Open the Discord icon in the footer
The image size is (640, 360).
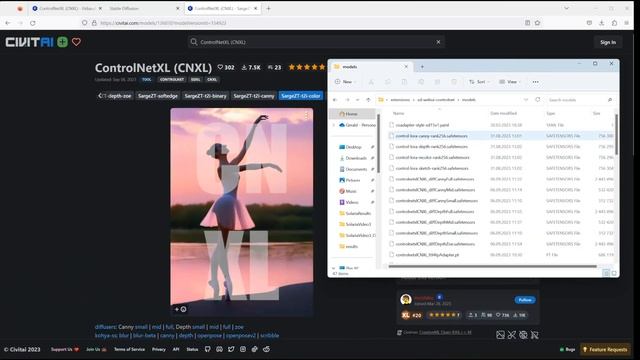pos(220,349)
